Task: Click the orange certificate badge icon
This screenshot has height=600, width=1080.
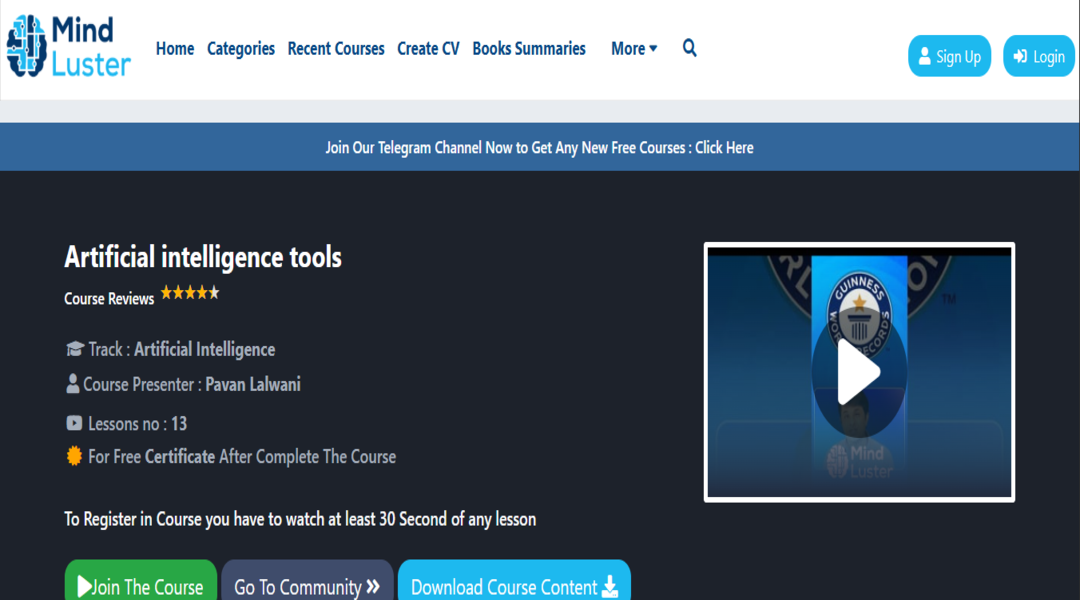Action: (74, 456)
